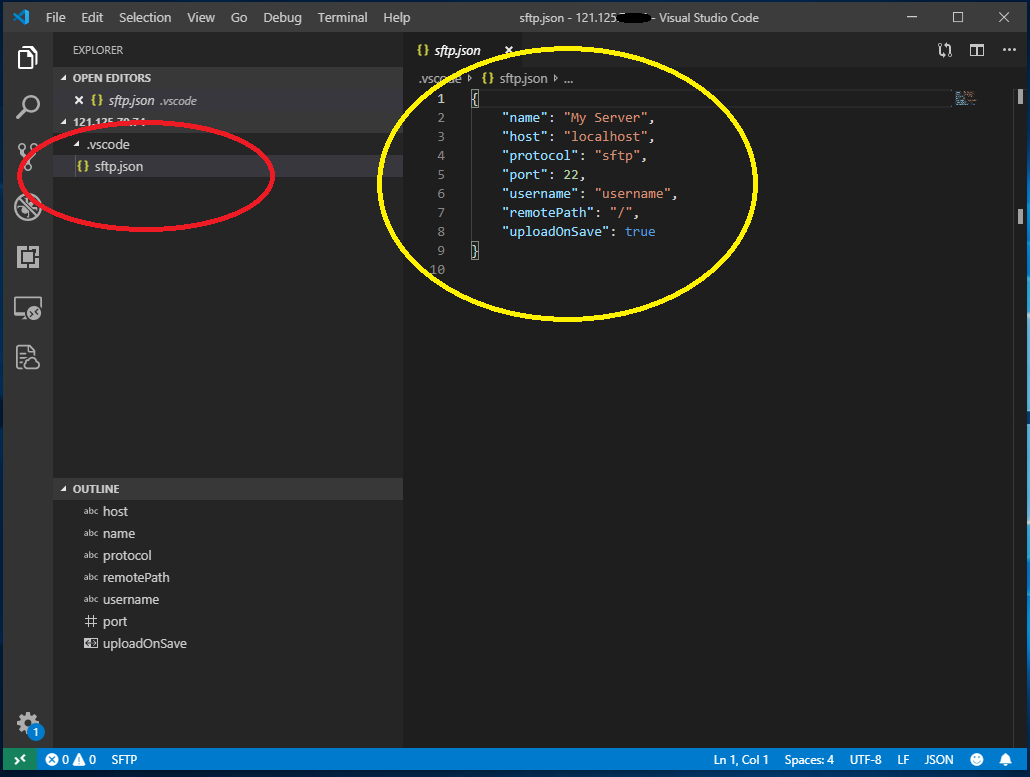This screenshot has width=1030, height=777.
Task: Show warnings count in status bar
Action: click(x=84, y=759)
